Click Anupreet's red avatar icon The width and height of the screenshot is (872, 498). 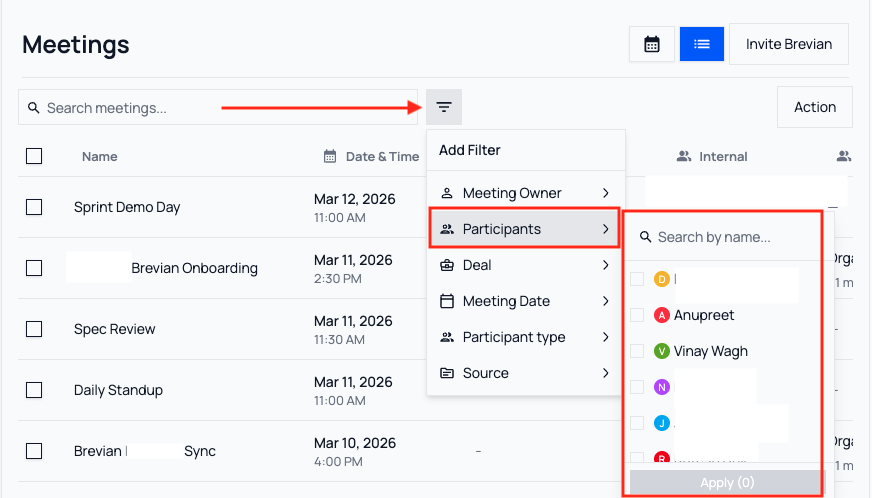[661, 315]
